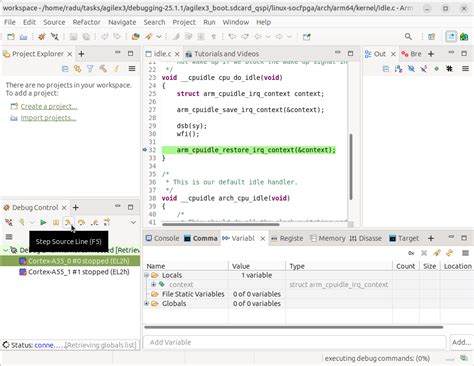Open dropdown arrow next to pen tool icon

159,37
